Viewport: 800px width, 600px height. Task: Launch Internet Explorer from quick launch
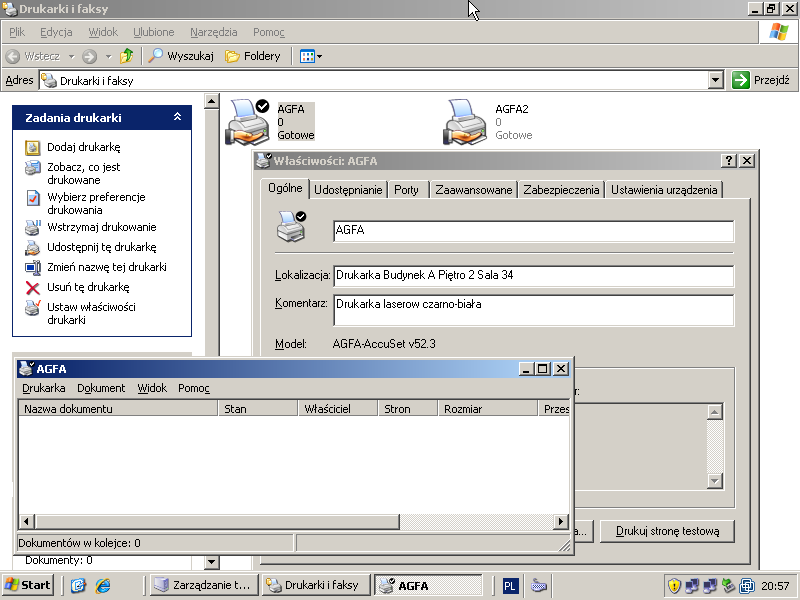coord(103,585)
